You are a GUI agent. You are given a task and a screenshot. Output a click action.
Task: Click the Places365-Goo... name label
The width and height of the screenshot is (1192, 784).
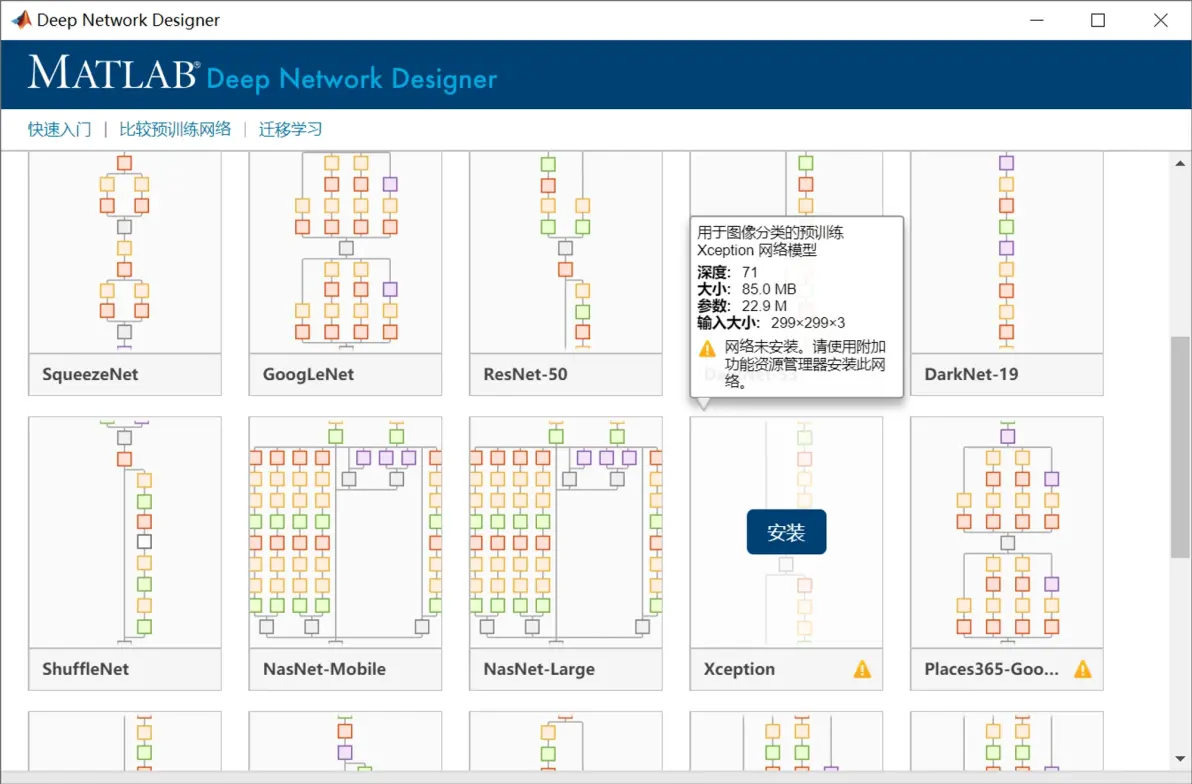point(991,669)
